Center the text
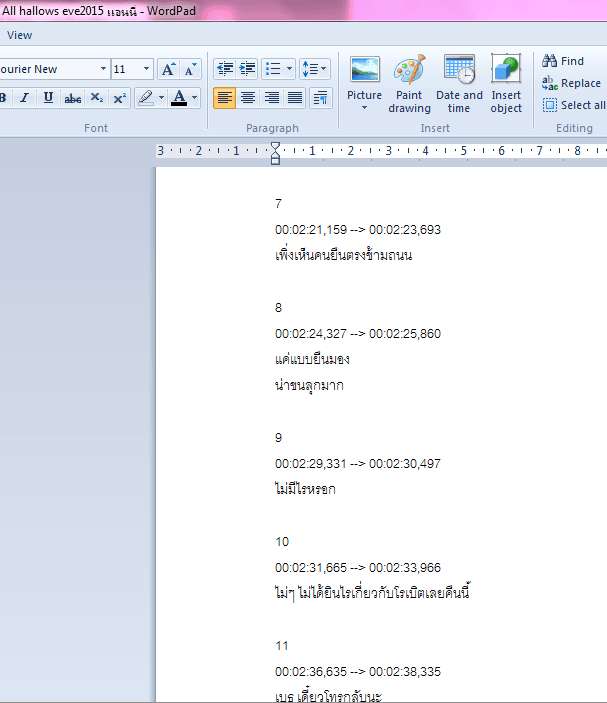Viewport: 607px width, 703px height. 248,98
